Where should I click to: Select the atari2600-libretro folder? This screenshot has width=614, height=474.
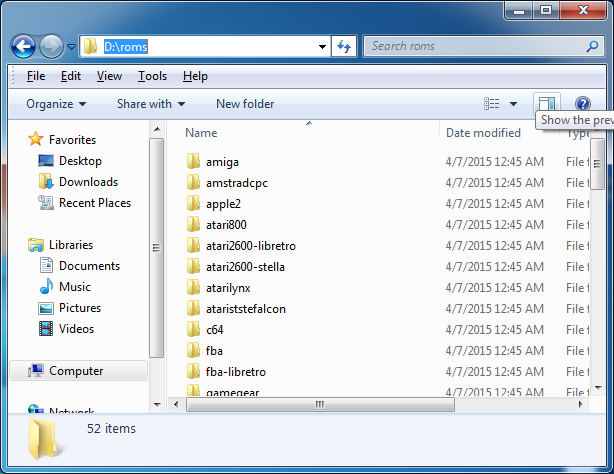click(251, 246)
